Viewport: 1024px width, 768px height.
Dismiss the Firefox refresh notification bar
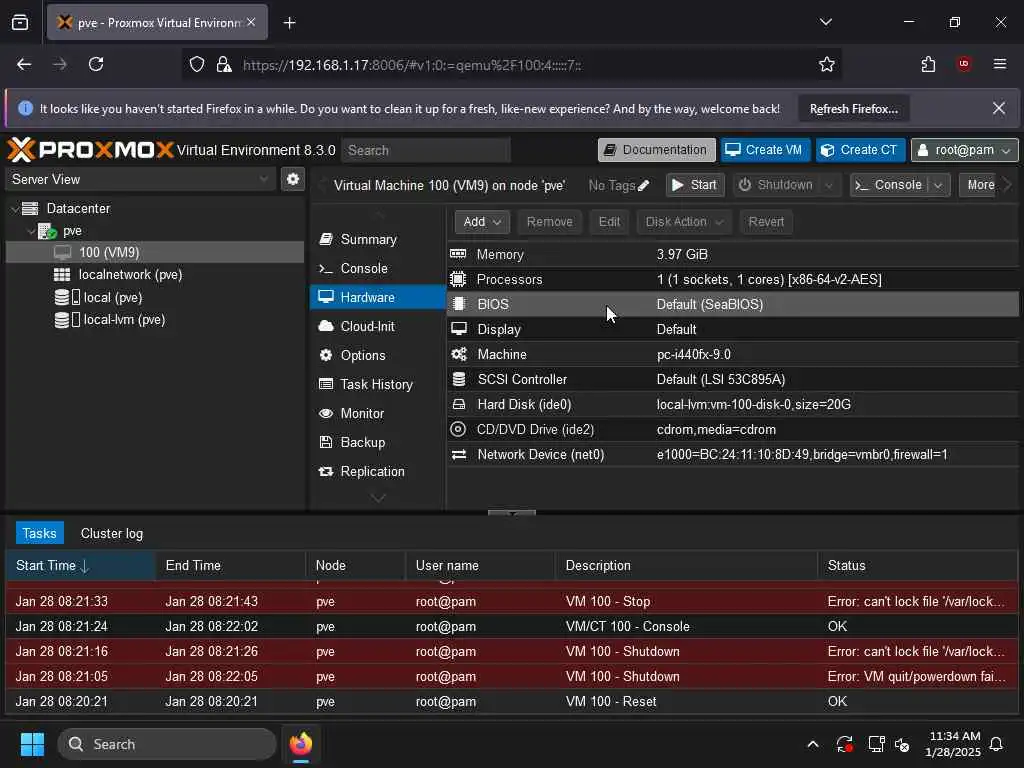[999, 108]
